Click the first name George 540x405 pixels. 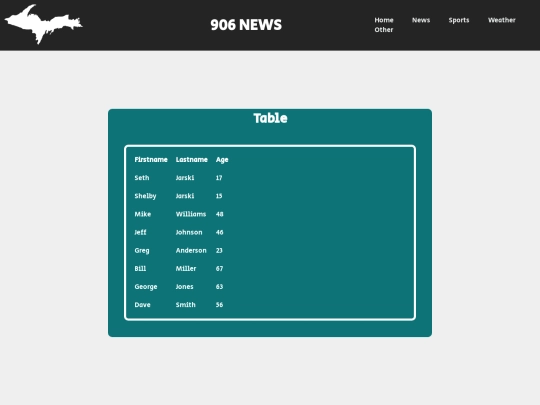[x=146, y=287]
